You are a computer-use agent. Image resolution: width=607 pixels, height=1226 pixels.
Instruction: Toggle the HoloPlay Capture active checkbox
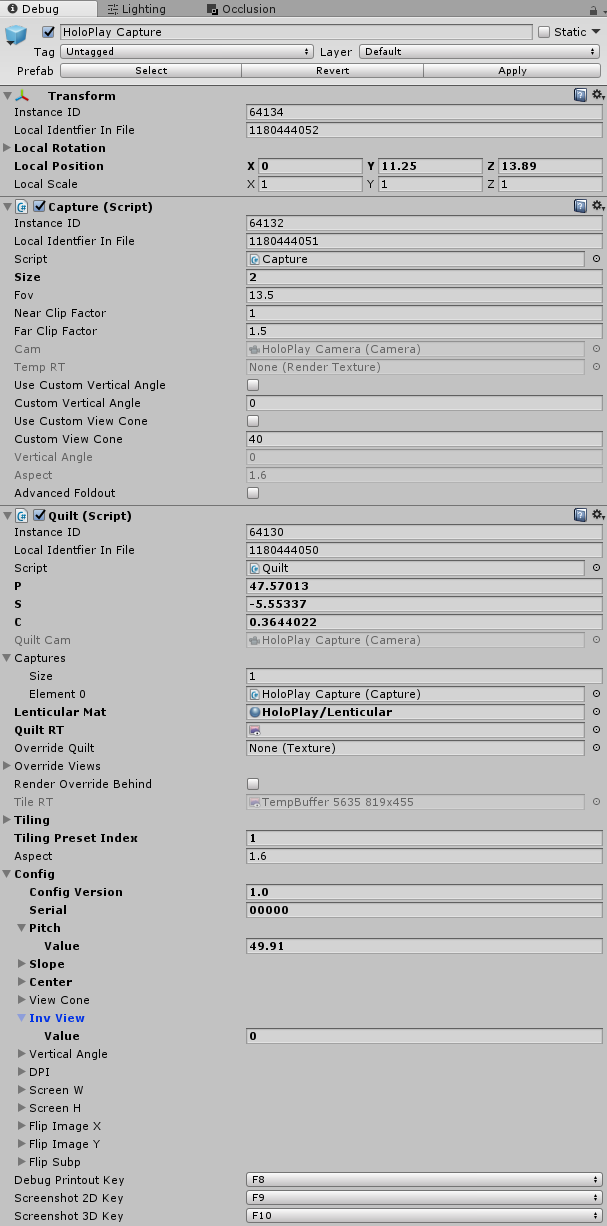point(48,32)
